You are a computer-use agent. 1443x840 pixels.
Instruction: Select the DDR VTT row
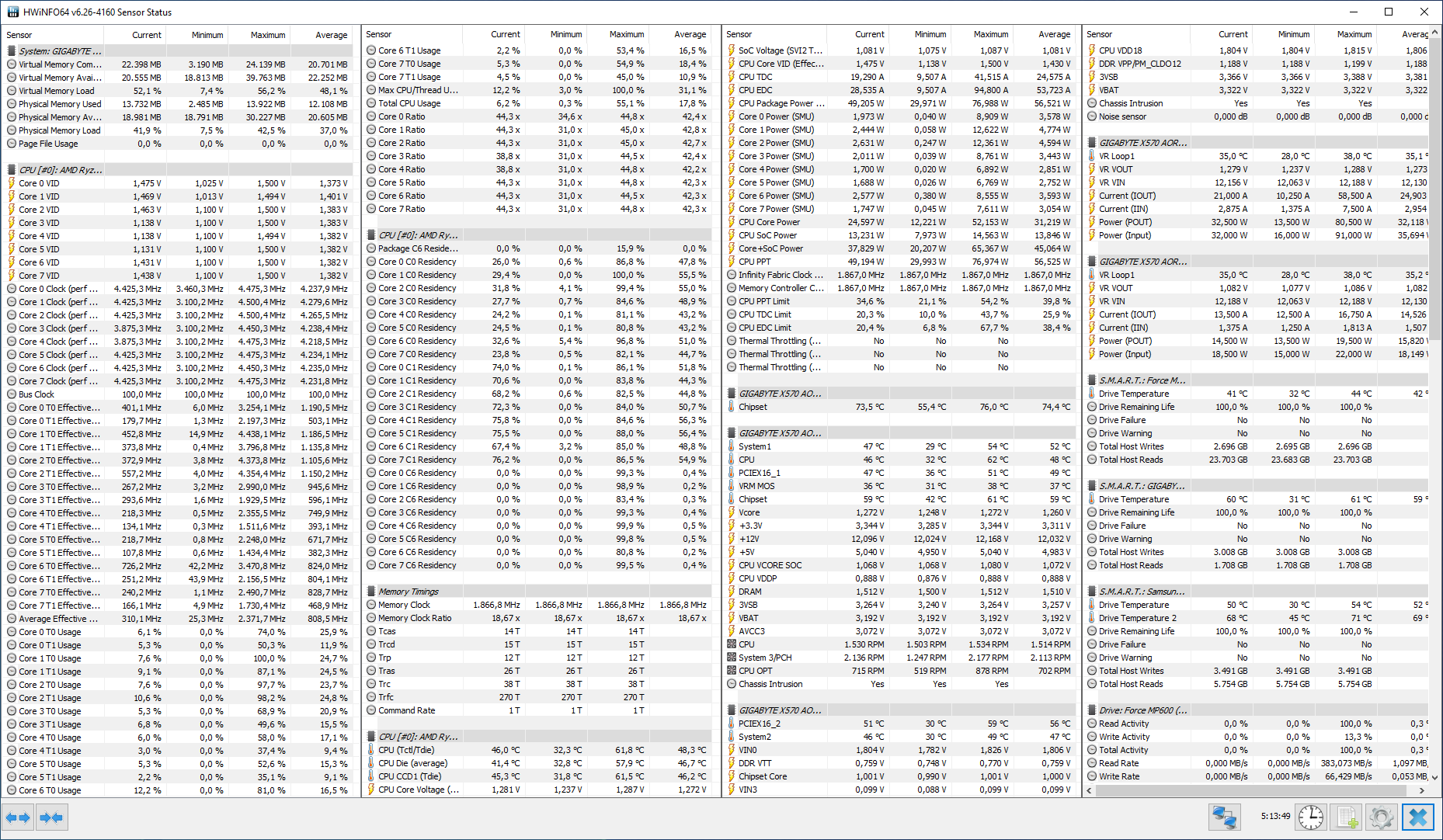tap(899, 763)
